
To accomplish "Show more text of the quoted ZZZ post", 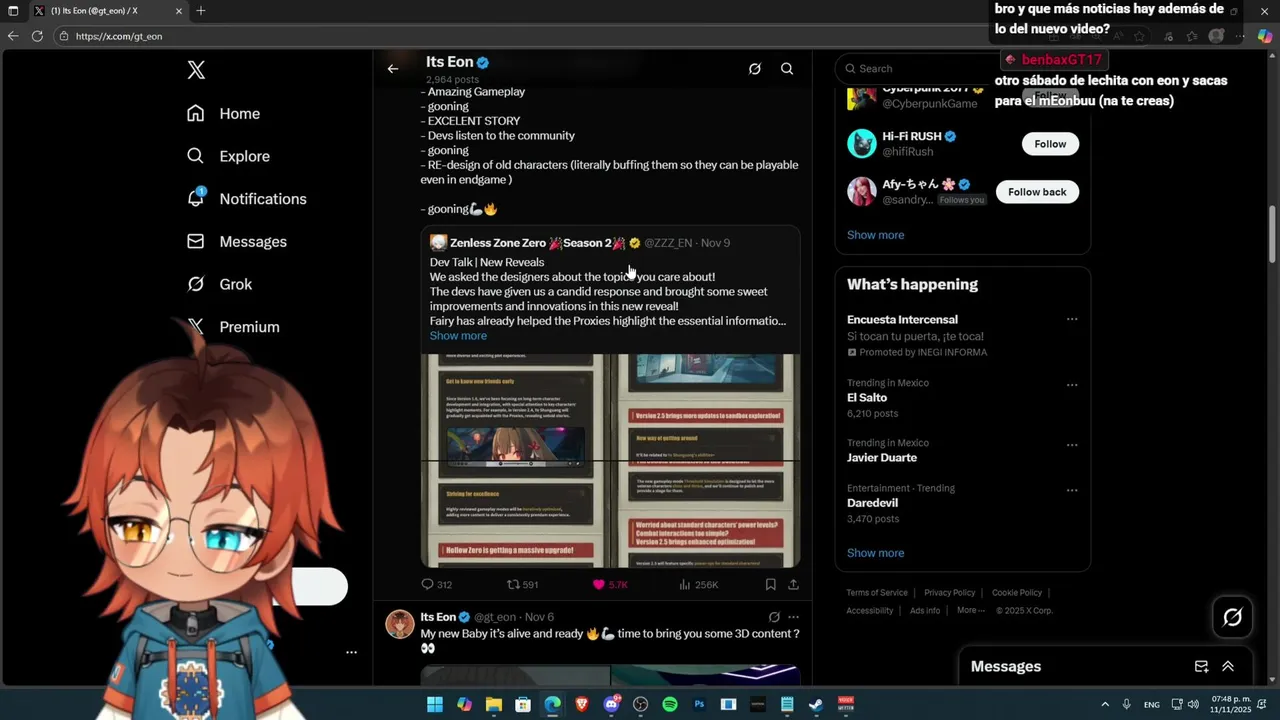I will click(x=458, y=336).
